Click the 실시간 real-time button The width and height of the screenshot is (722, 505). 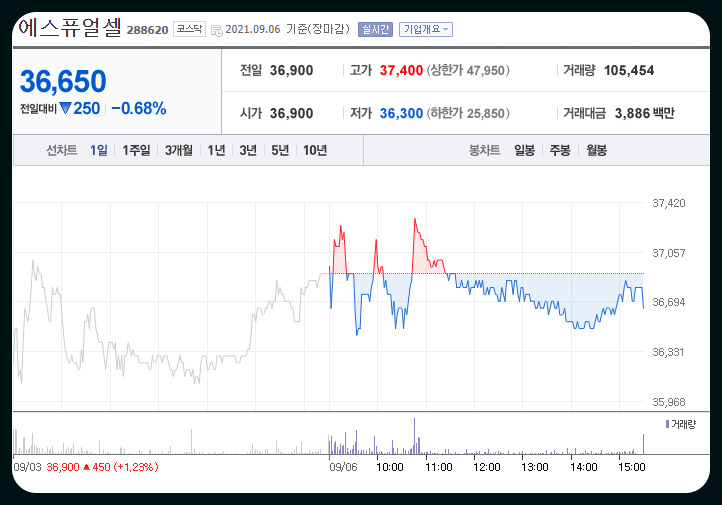375,29
